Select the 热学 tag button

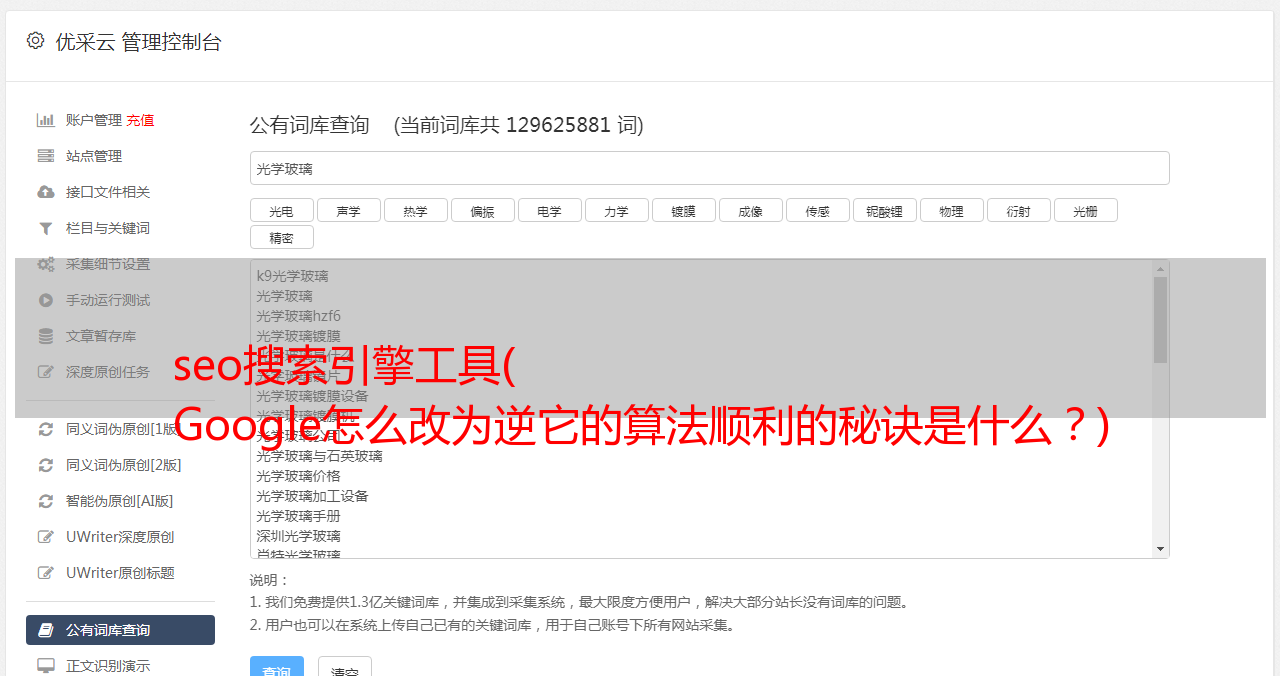pos(415,210)
